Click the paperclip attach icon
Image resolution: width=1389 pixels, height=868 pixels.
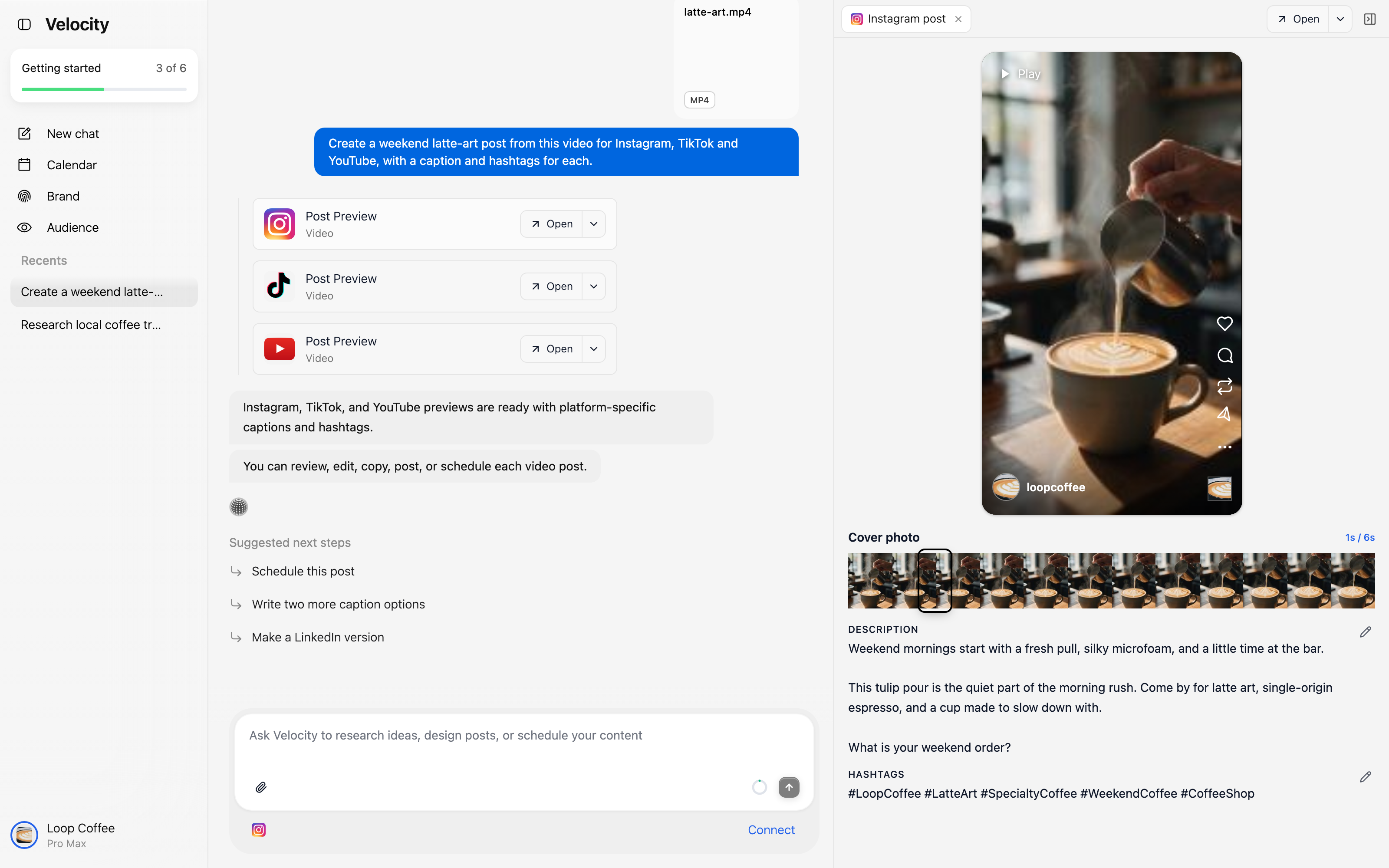tap(260, 787)
